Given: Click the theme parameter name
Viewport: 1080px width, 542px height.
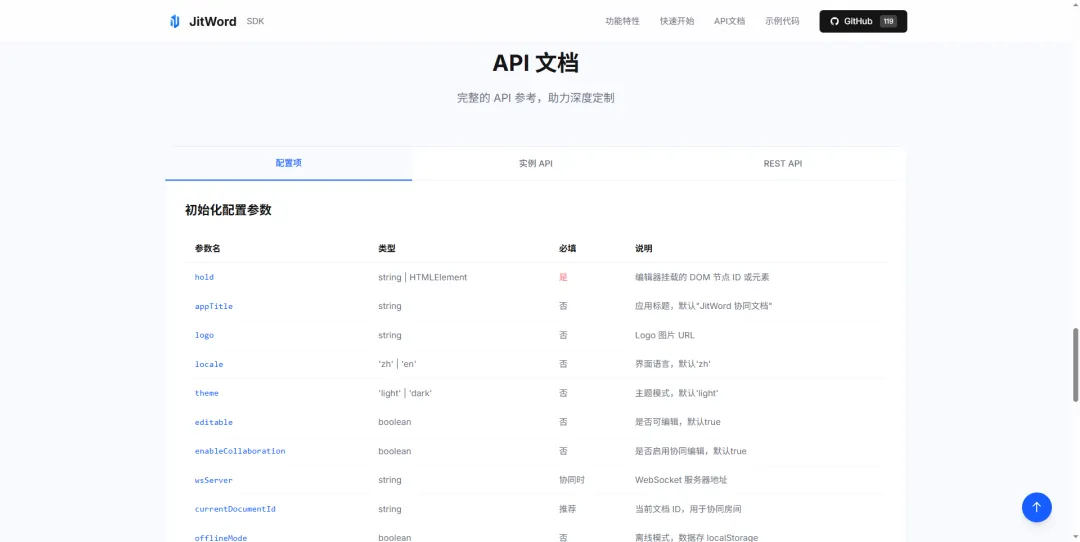Looking at the screenshot, I should (x=207, y=393).
